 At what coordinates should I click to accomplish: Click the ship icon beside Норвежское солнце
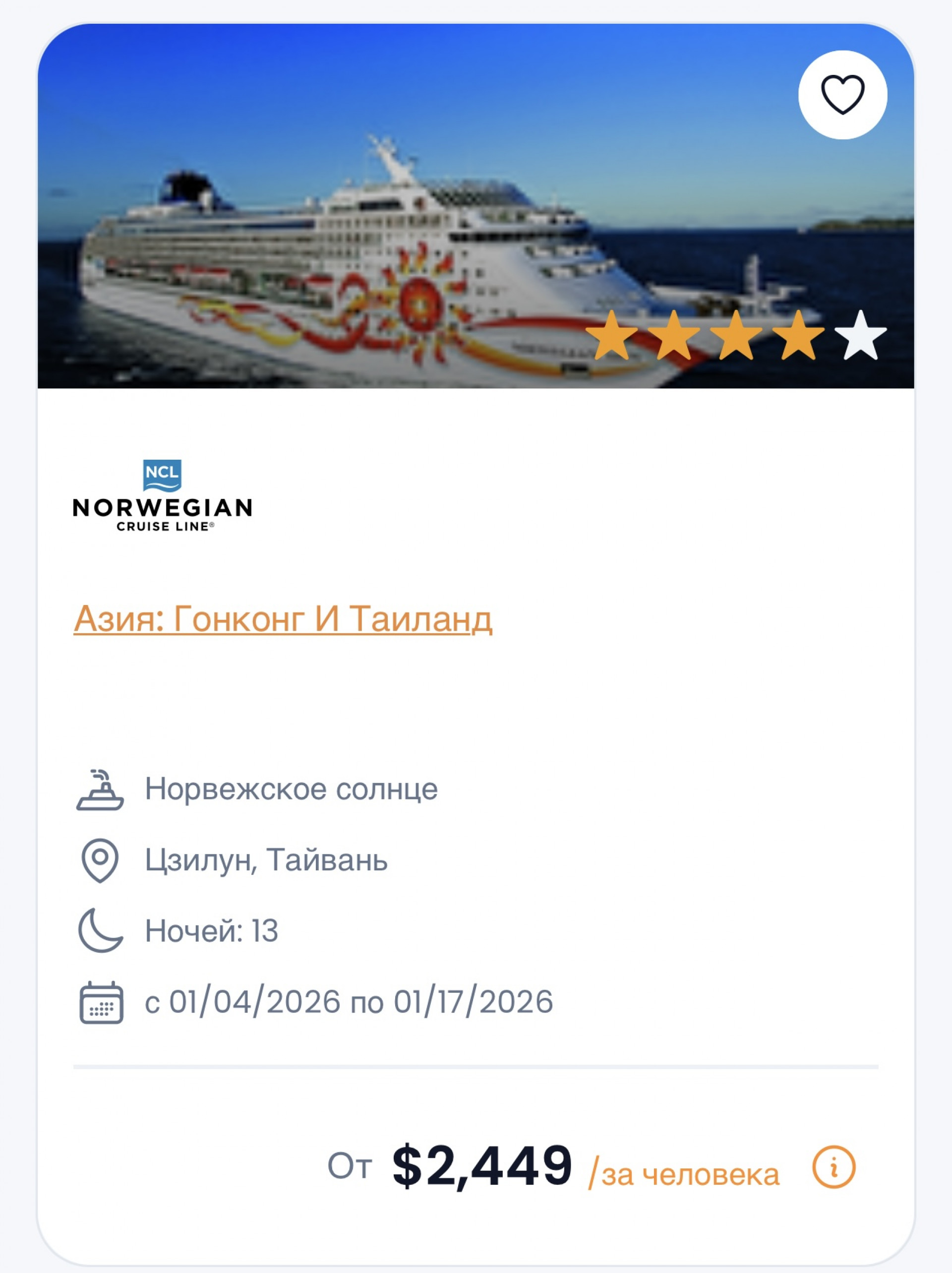[100, 789]
